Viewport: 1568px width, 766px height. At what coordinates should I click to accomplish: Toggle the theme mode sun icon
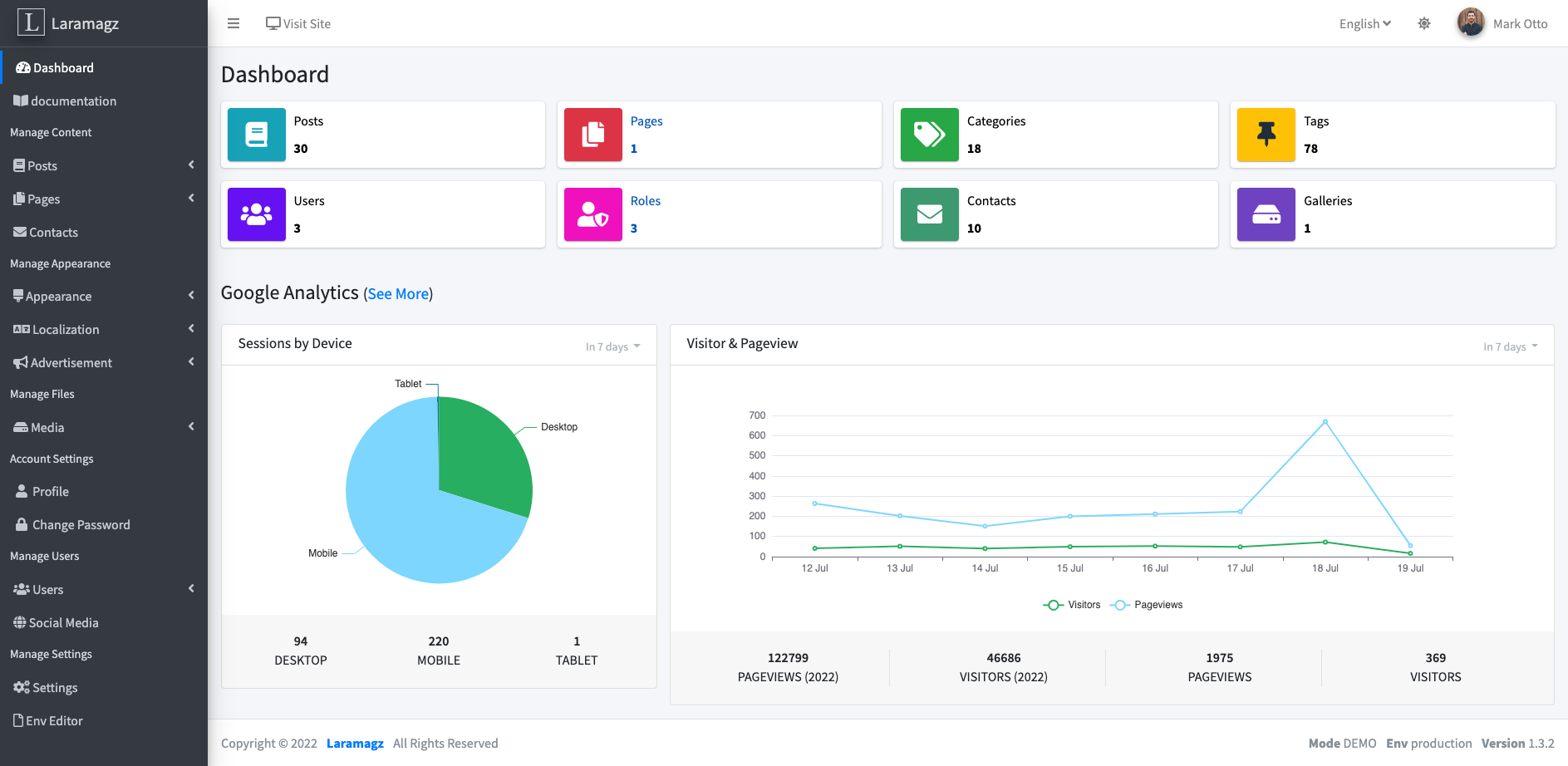click(1424, 23)
